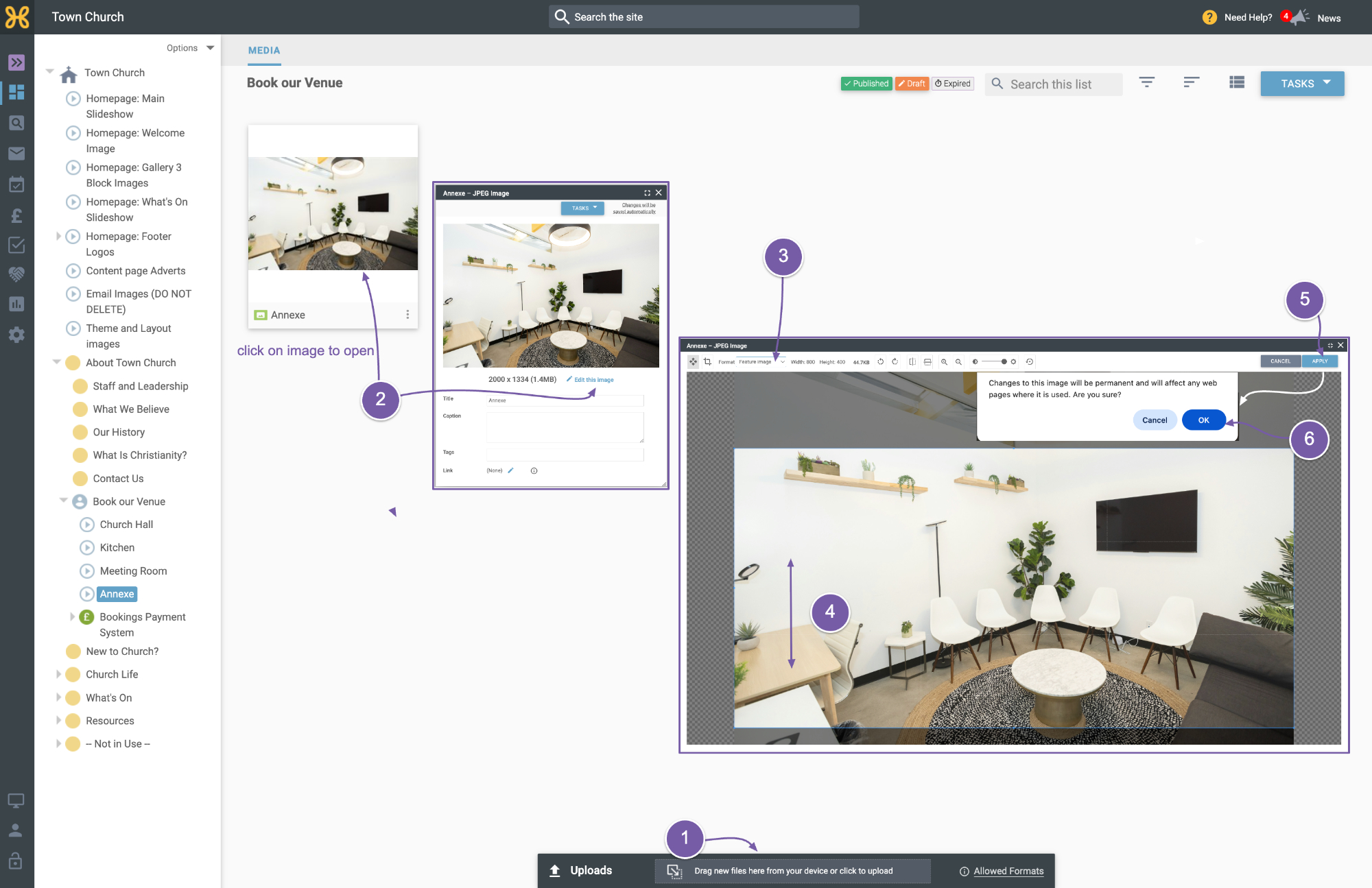Click the Search this list field
Image resolution: width=1372 pixels, height=888 pixels.
[1054, 84]
